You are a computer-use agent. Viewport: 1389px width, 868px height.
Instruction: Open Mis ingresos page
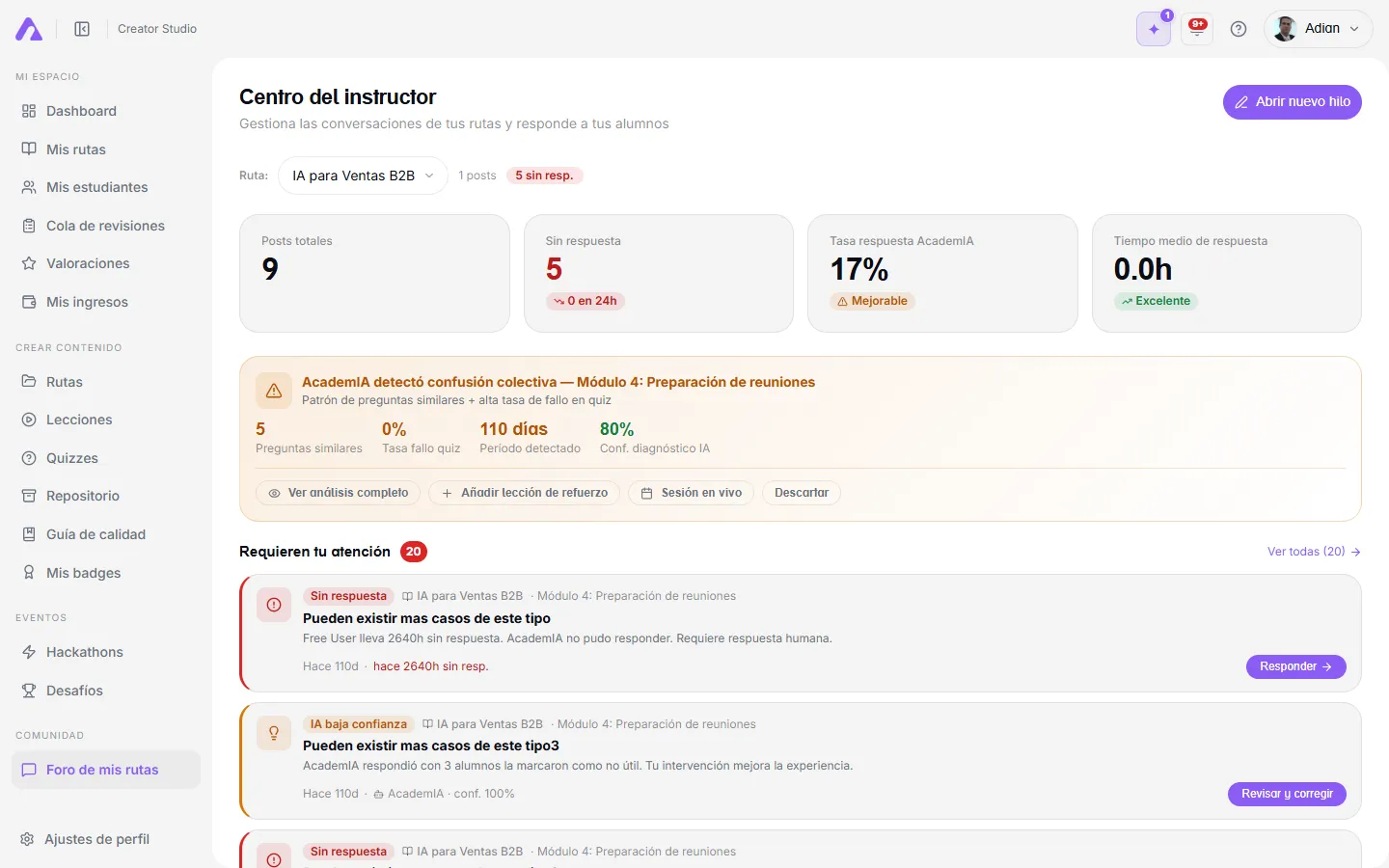coord(106,302)
